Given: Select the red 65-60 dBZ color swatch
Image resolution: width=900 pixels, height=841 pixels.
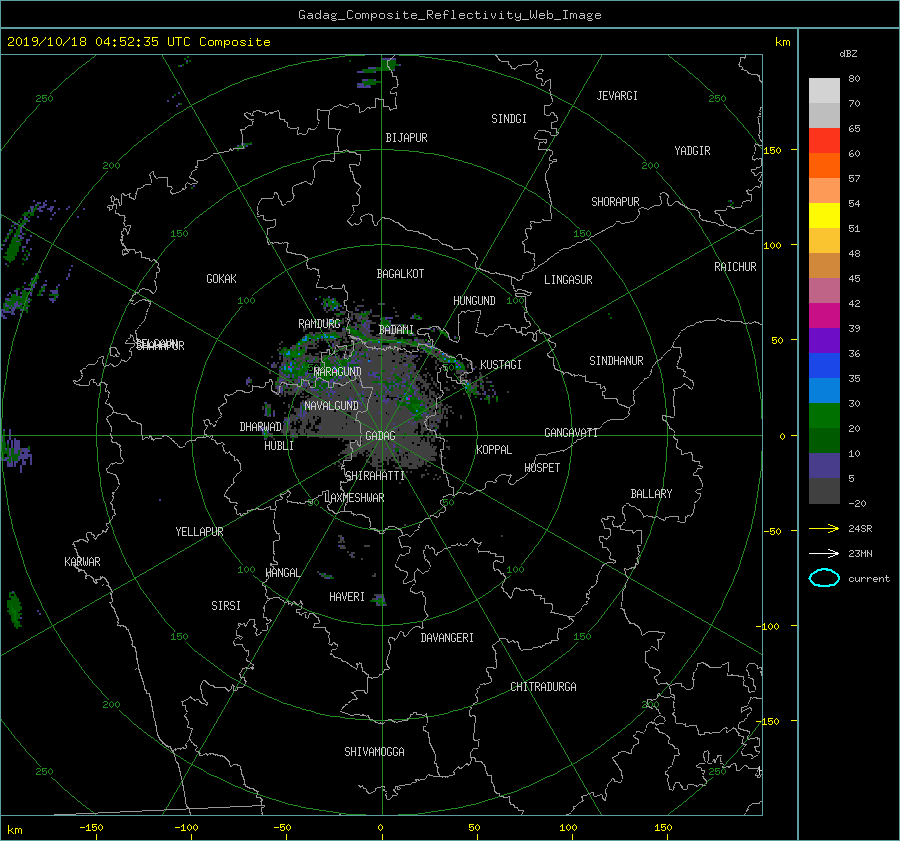Looking at the screenshot, I should point(824,141).
